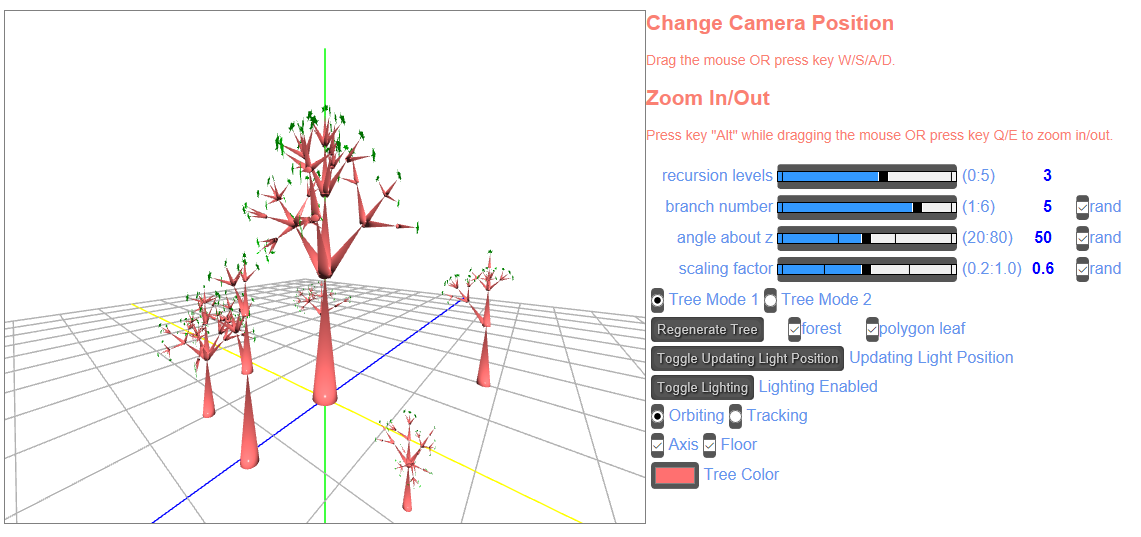
Task: Toggle rand checkbox for branch number
Action: coord(1083,207)
